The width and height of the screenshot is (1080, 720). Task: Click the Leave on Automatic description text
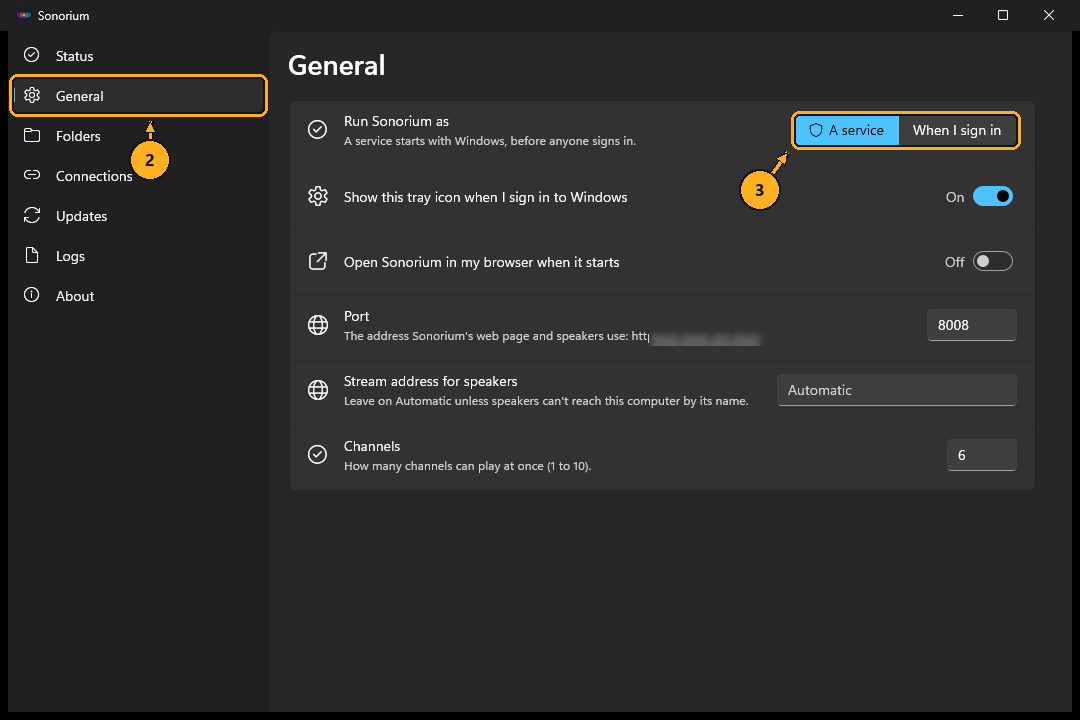tap(546, 401)
